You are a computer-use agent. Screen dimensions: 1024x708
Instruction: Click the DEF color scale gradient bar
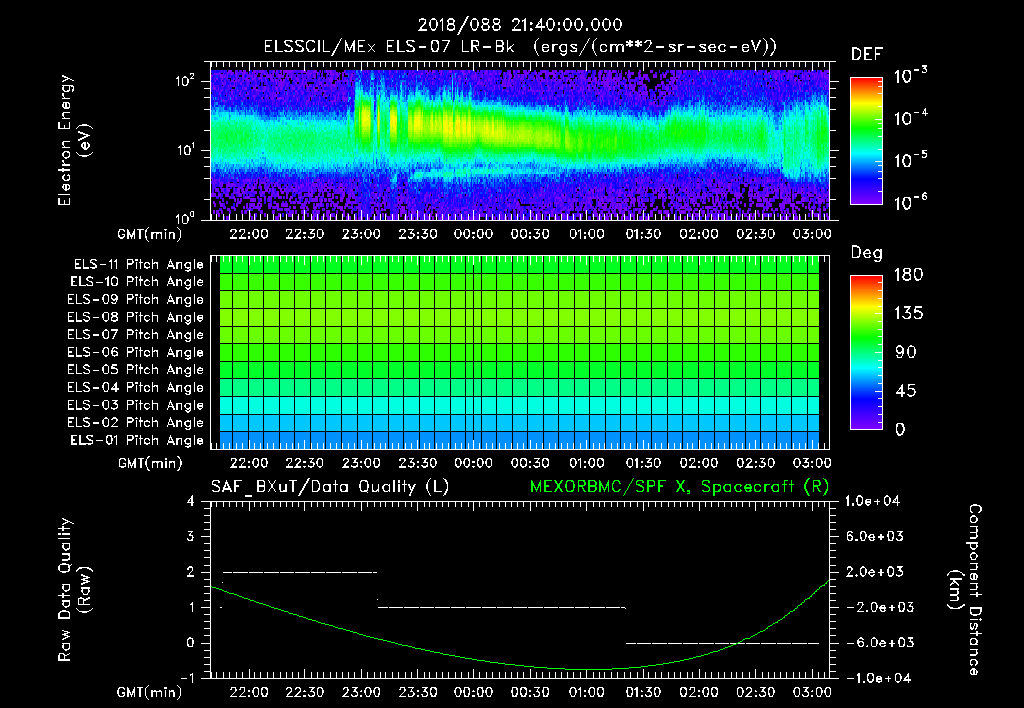tap(866, 141)
